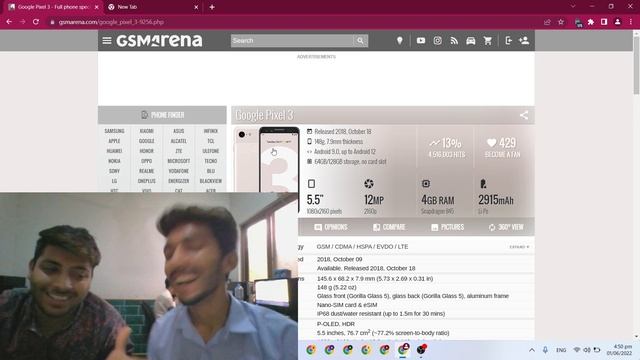Open the Phone Finder panel
Screen dimensions: 640x360
tap(162, 115)
